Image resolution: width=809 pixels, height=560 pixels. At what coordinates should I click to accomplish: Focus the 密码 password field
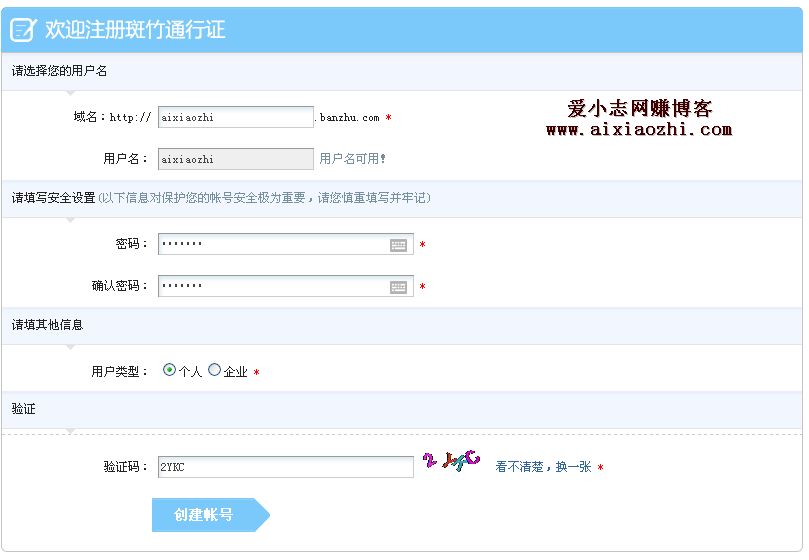[x=286, y=244]
